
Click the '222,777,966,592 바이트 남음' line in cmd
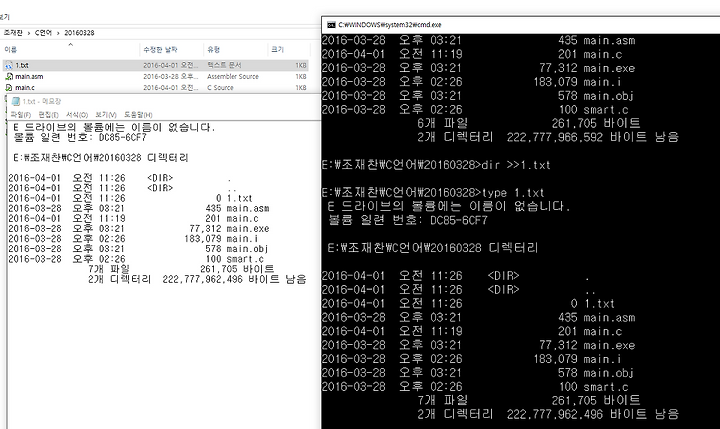coord(548,137)
